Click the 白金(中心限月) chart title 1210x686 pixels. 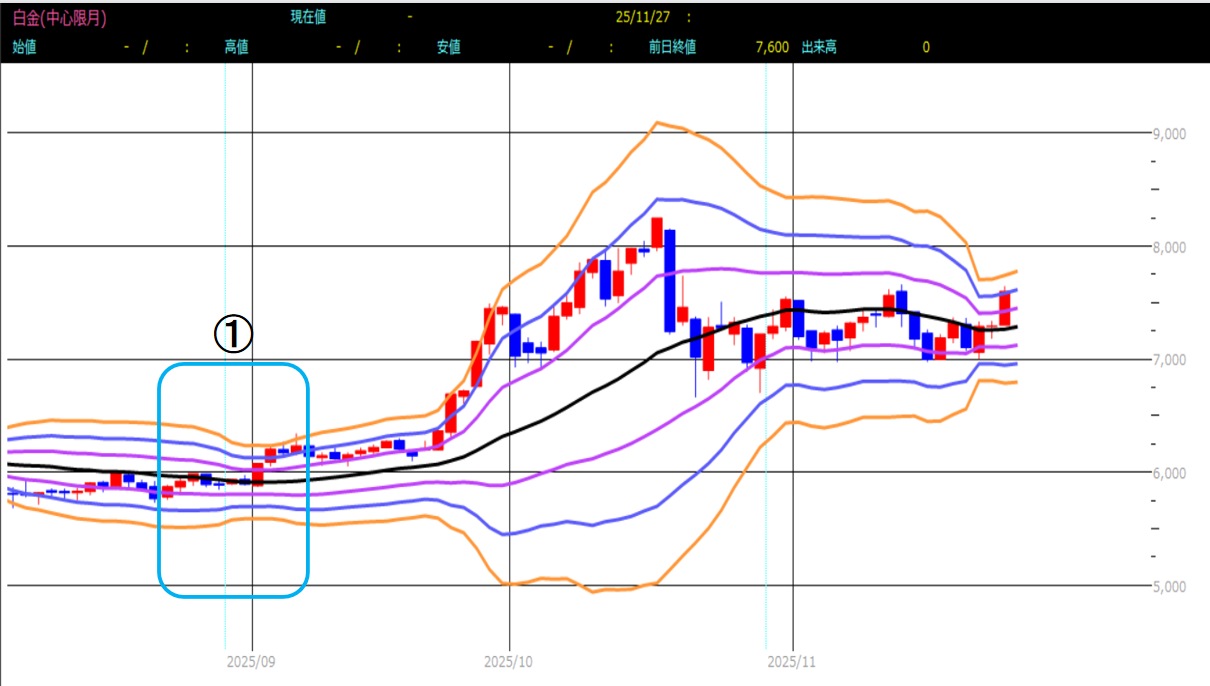pyautogui.click(x=59, y=17)
